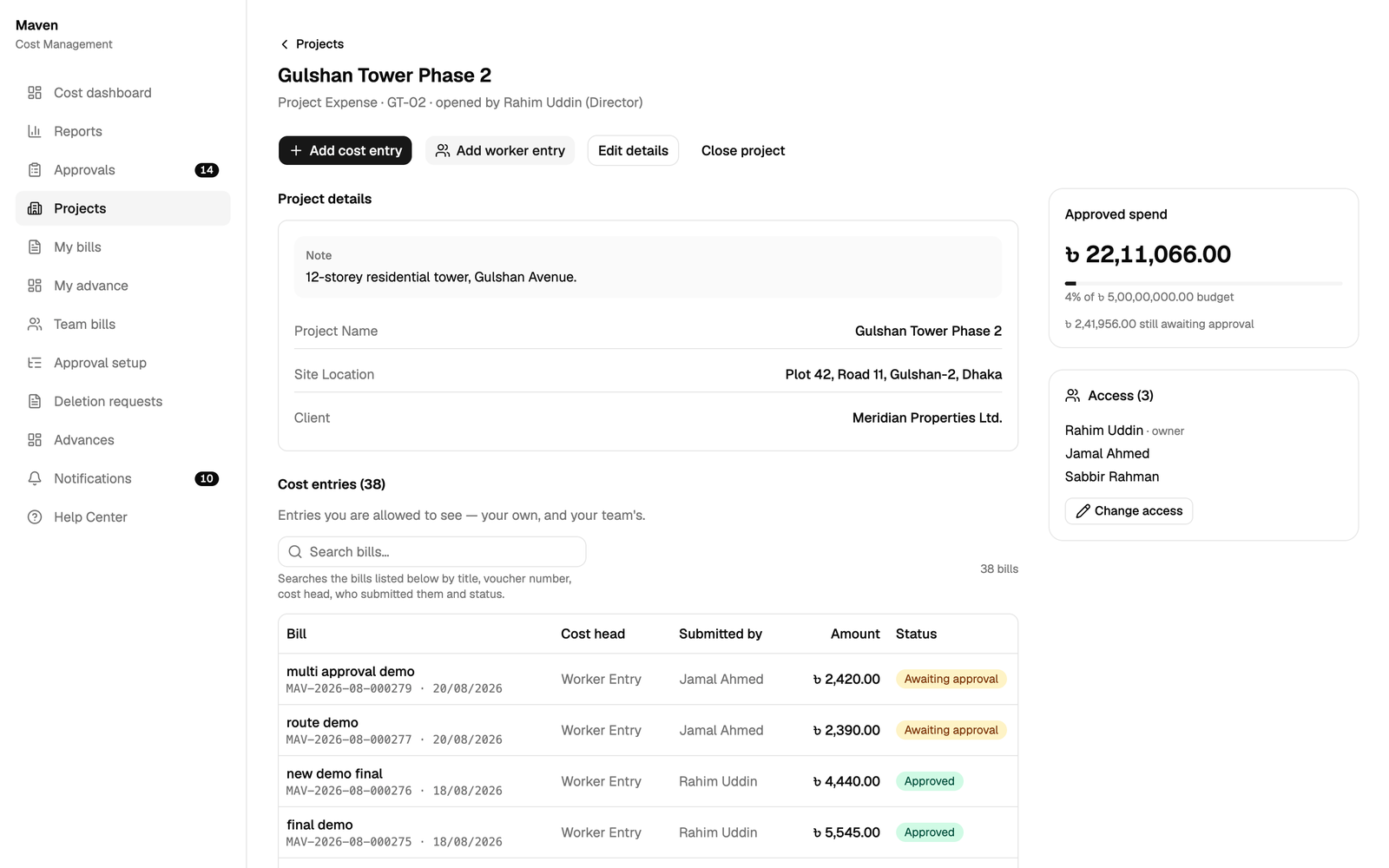Click the Submitted by column header

721,634
